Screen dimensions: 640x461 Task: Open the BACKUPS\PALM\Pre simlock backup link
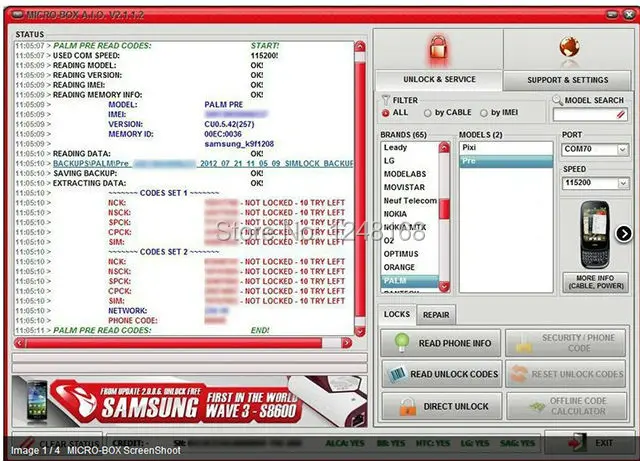203,164
